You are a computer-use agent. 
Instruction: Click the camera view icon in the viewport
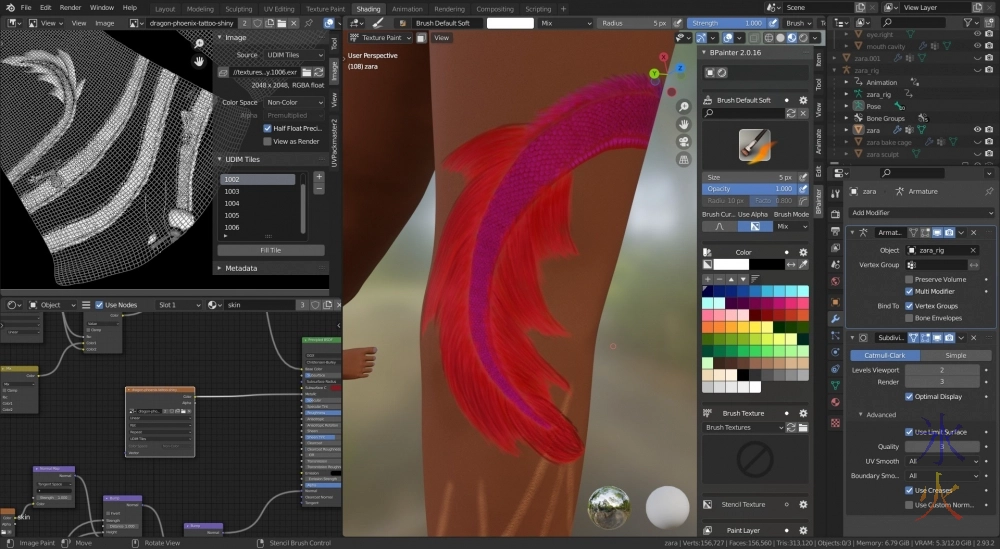(683, 141)
